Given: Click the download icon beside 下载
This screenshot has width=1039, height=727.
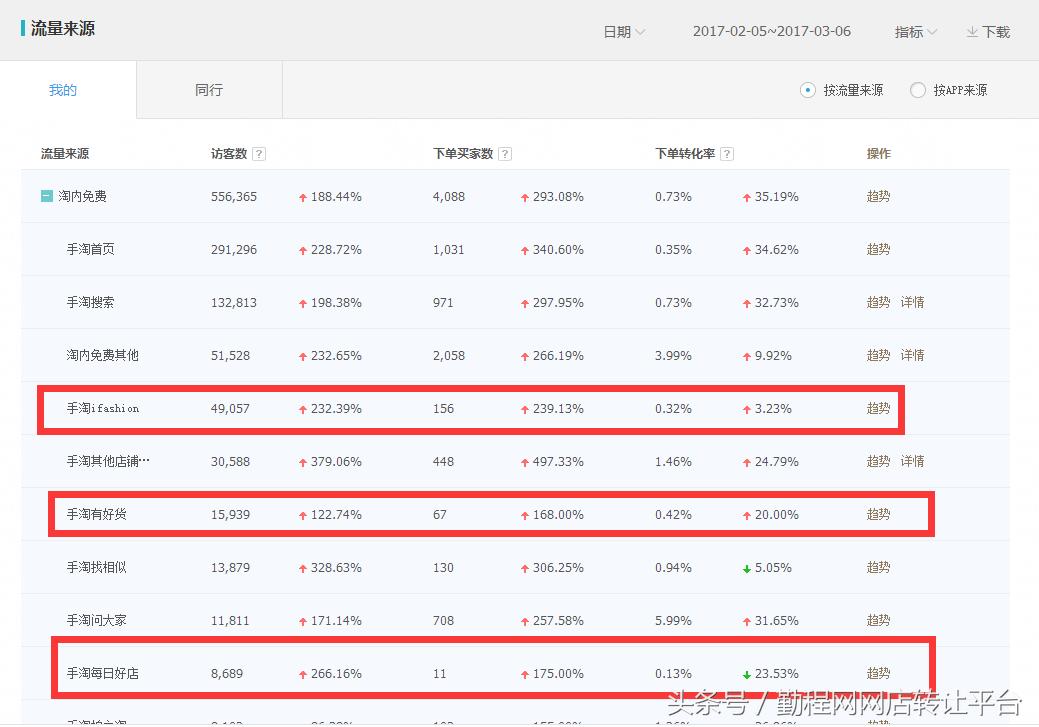Looking at the screenshot, I should coord(971,32).
